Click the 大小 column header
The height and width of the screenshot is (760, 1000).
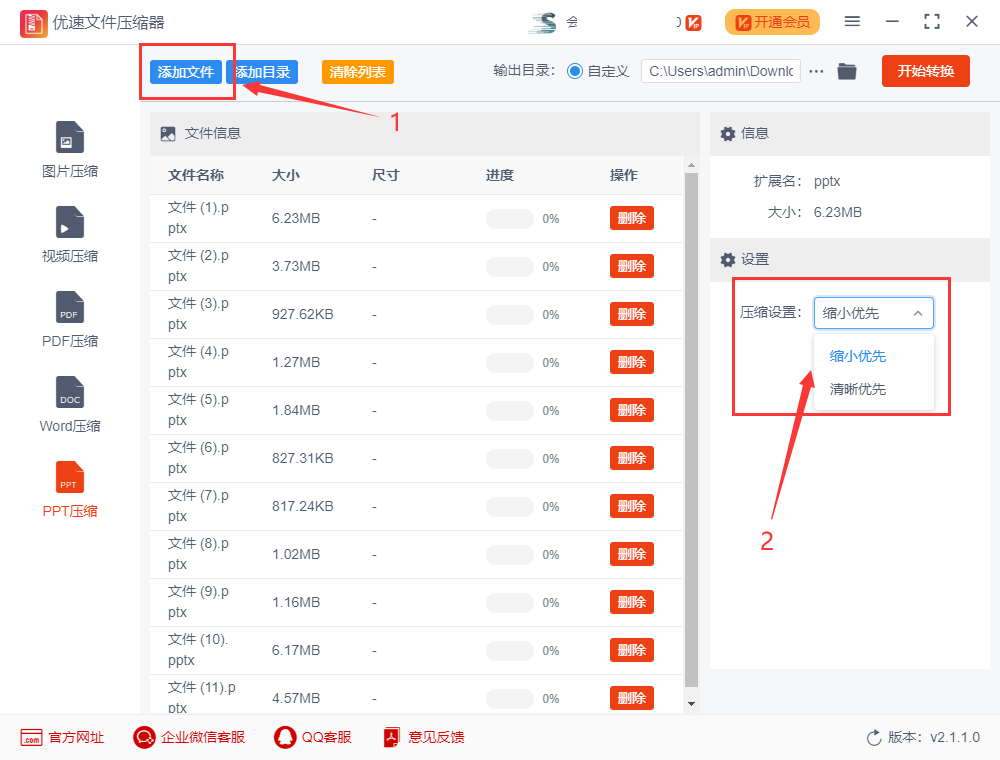pos(286,175)
